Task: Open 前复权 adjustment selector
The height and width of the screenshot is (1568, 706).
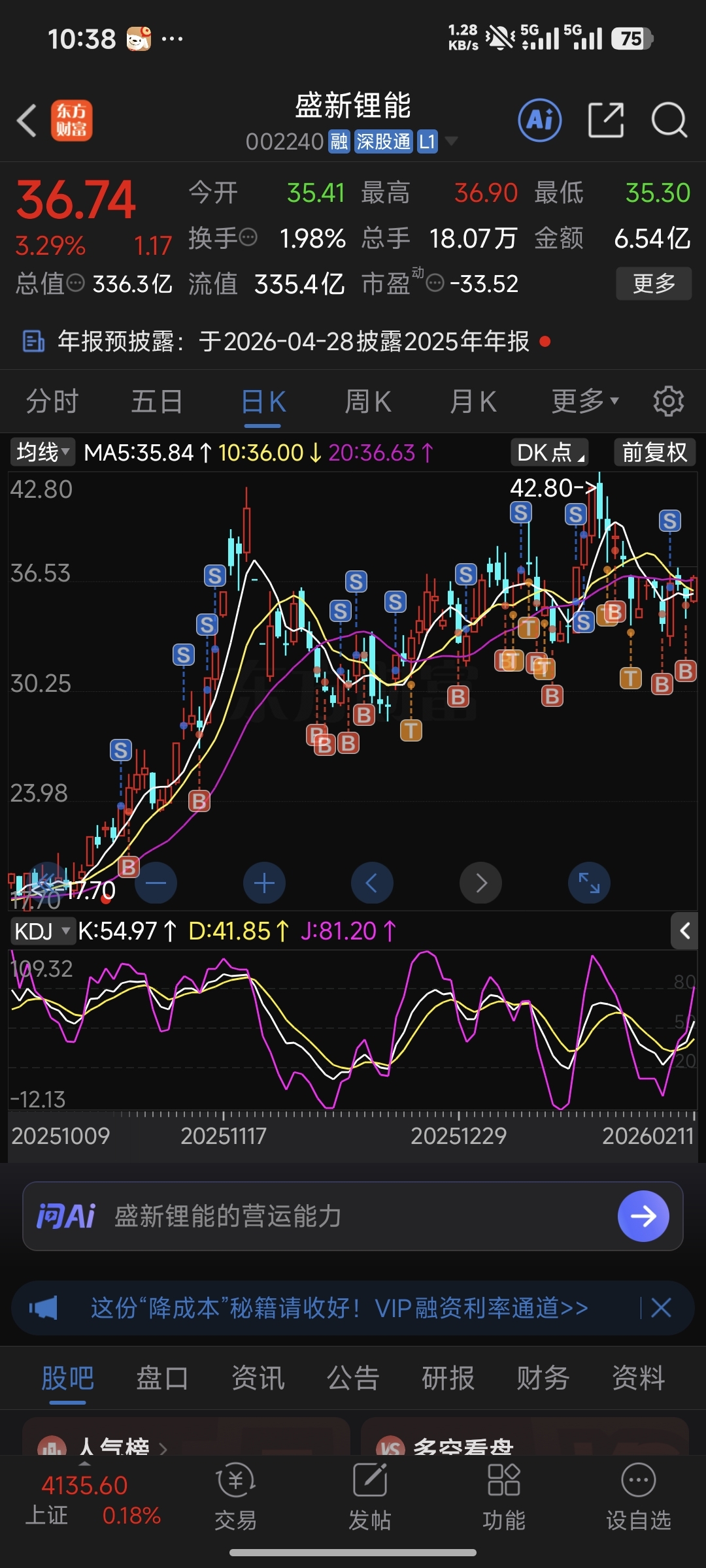Action: 654,452
